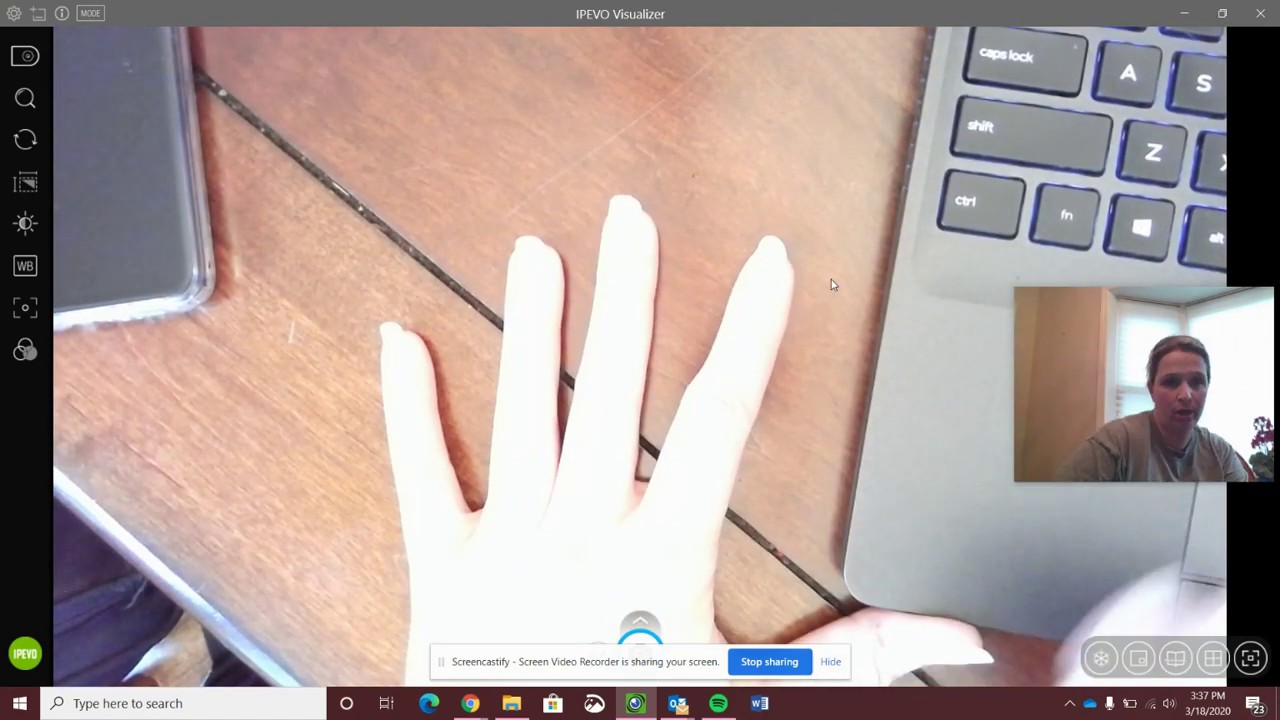
Task: Click the volume speaker icon
Action: [x=1168, y=704]
